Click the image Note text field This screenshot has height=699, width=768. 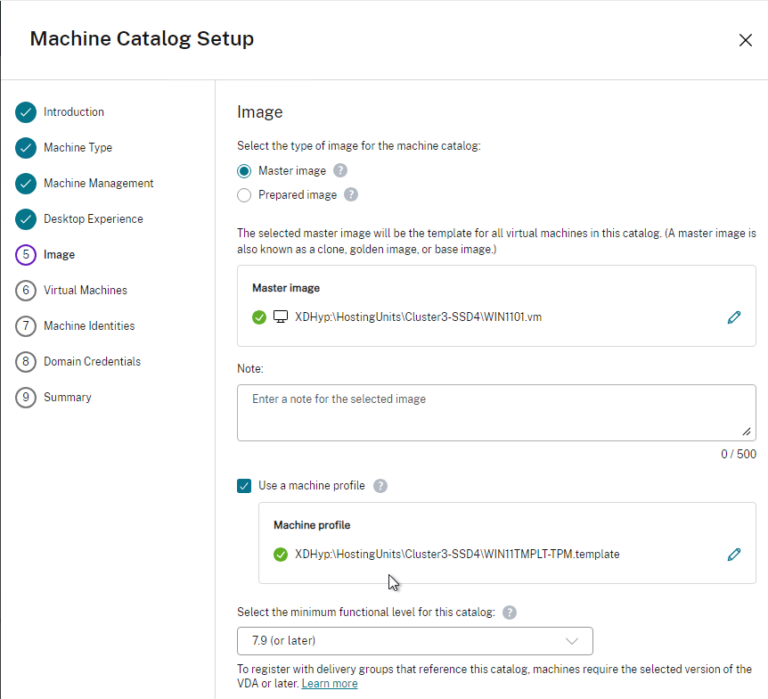(x=495, y=412)
